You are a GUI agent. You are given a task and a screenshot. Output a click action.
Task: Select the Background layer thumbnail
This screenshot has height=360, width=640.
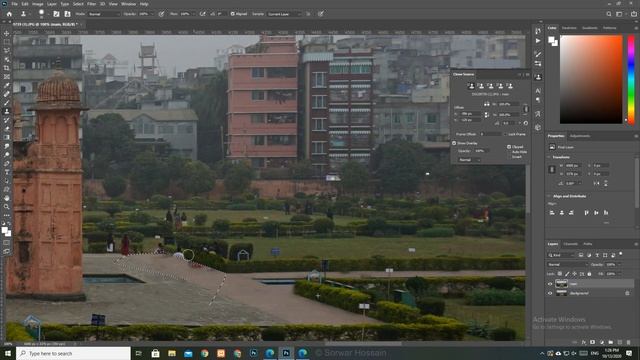(x=561, y=293)
